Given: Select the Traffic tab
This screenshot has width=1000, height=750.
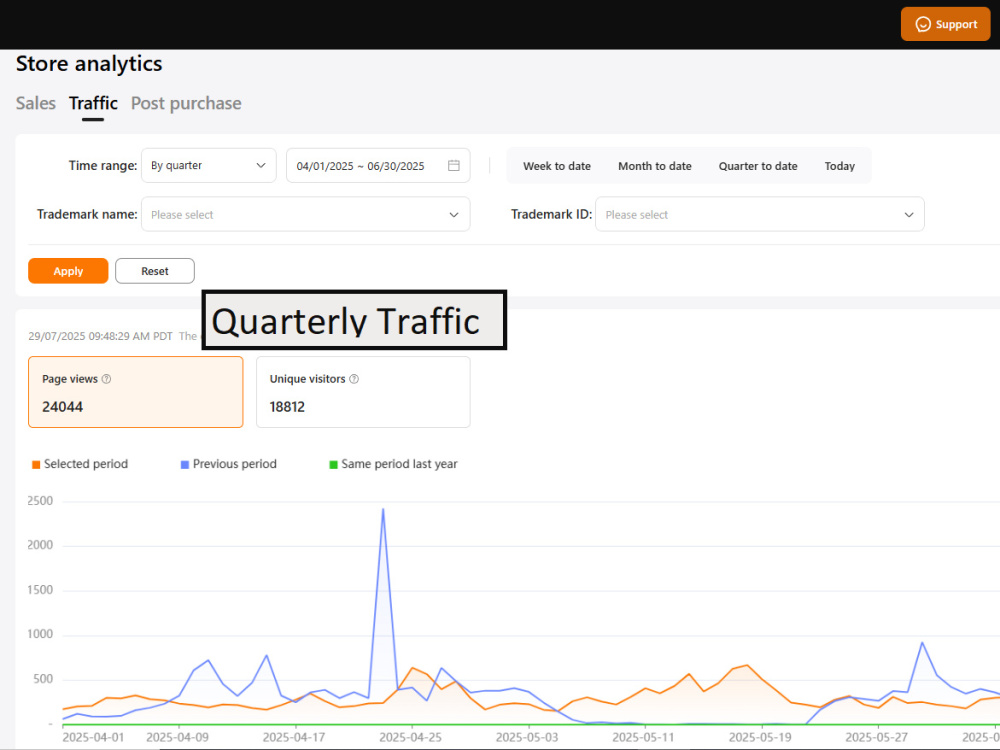Looking at the screenshot, I should [93, 103].
